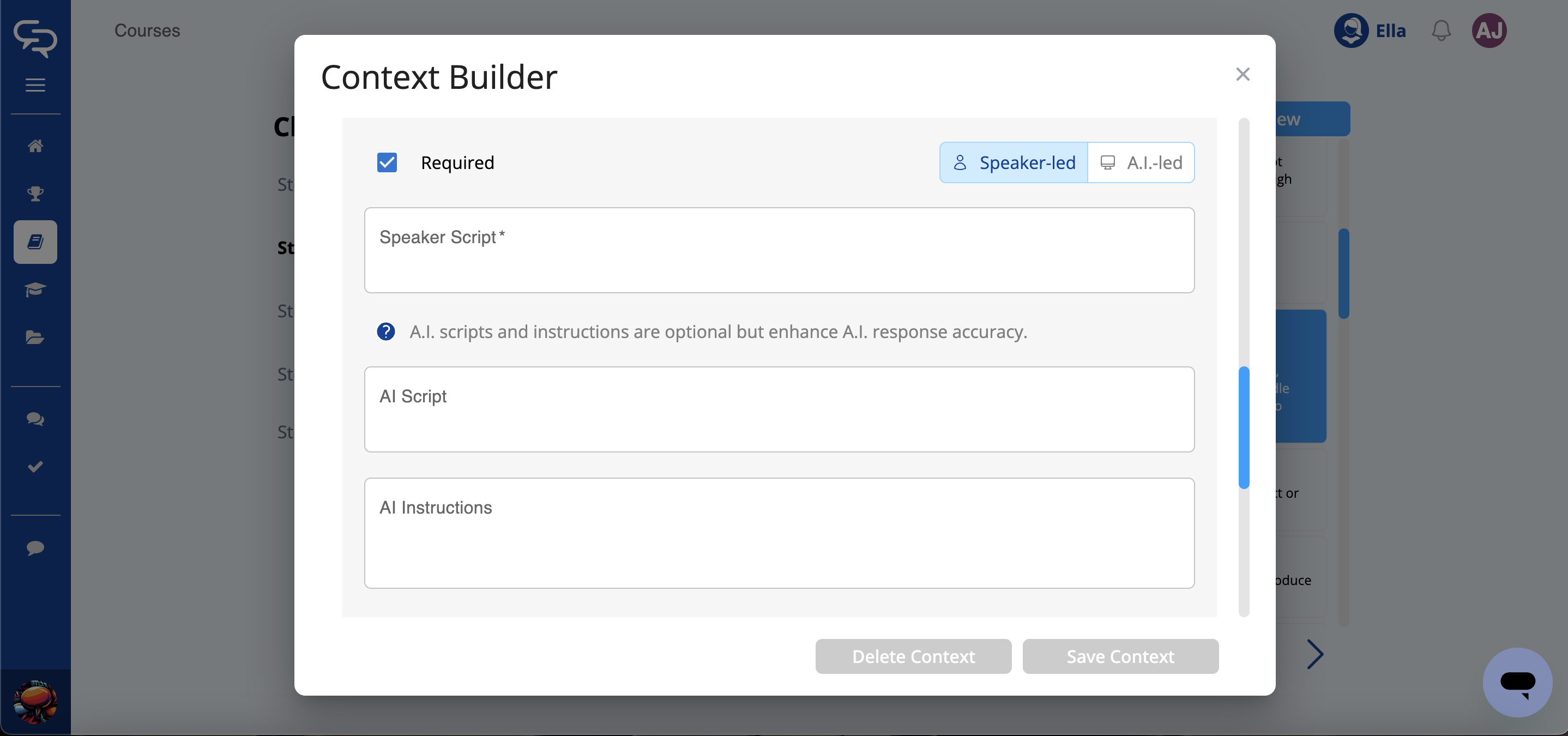Screen dimensions: 1568x736
Task: Switch to A.I.-led mode
Action: [x=1141, y=162]
